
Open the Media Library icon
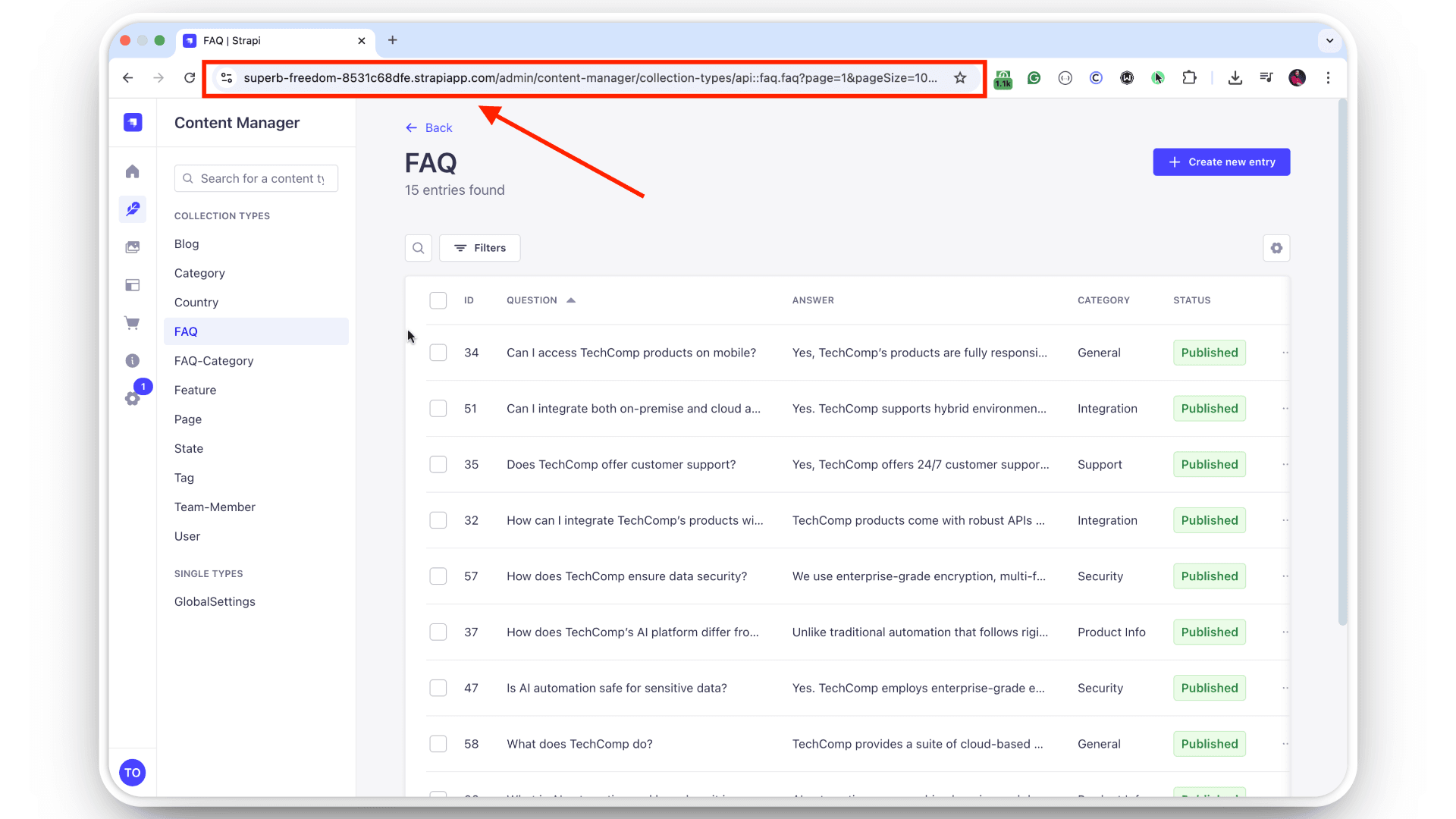pyautogui.click(x=133, y=247)
